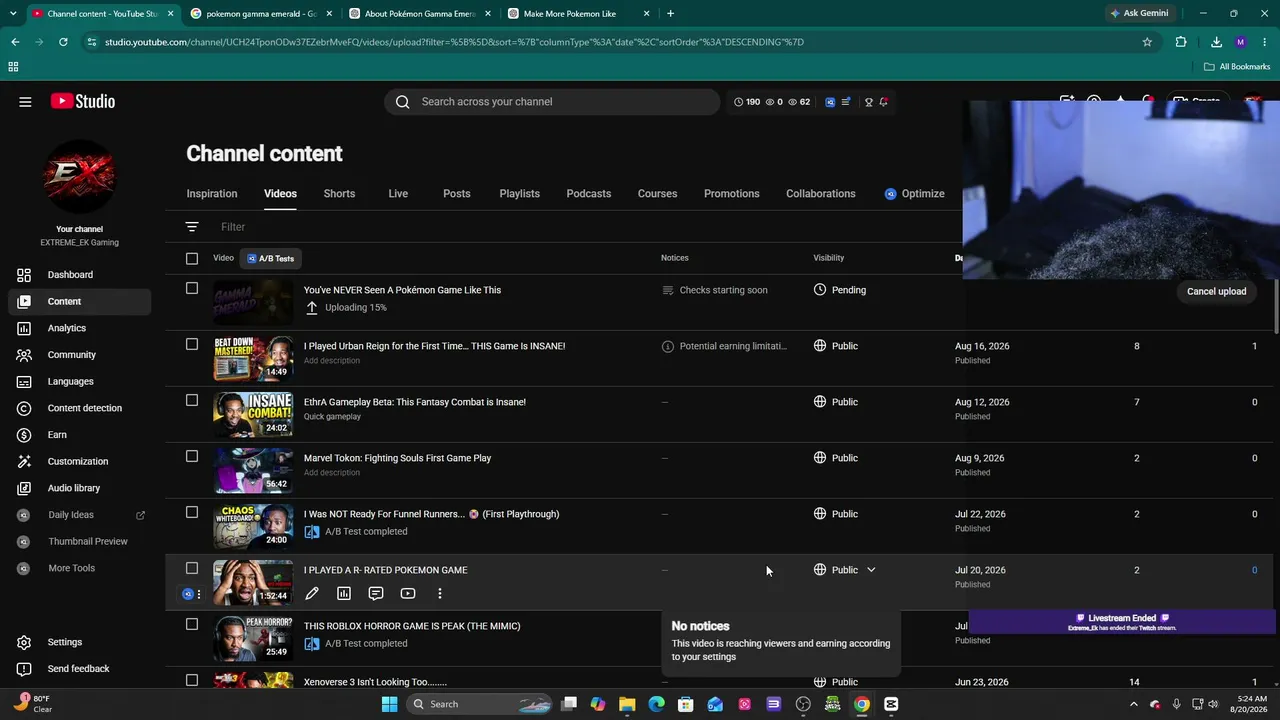Click the channel avatar image

pos(79,177)
